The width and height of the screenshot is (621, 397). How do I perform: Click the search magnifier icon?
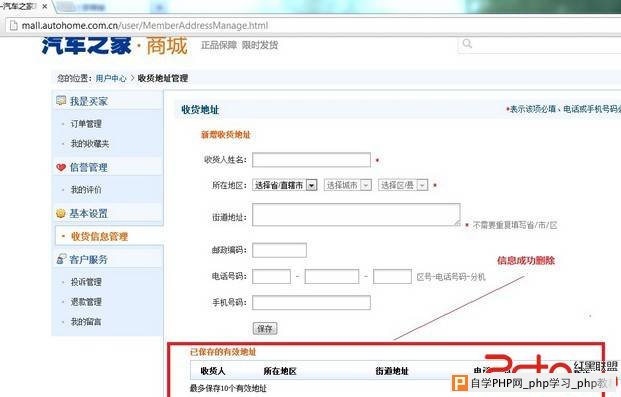(467, 43)
